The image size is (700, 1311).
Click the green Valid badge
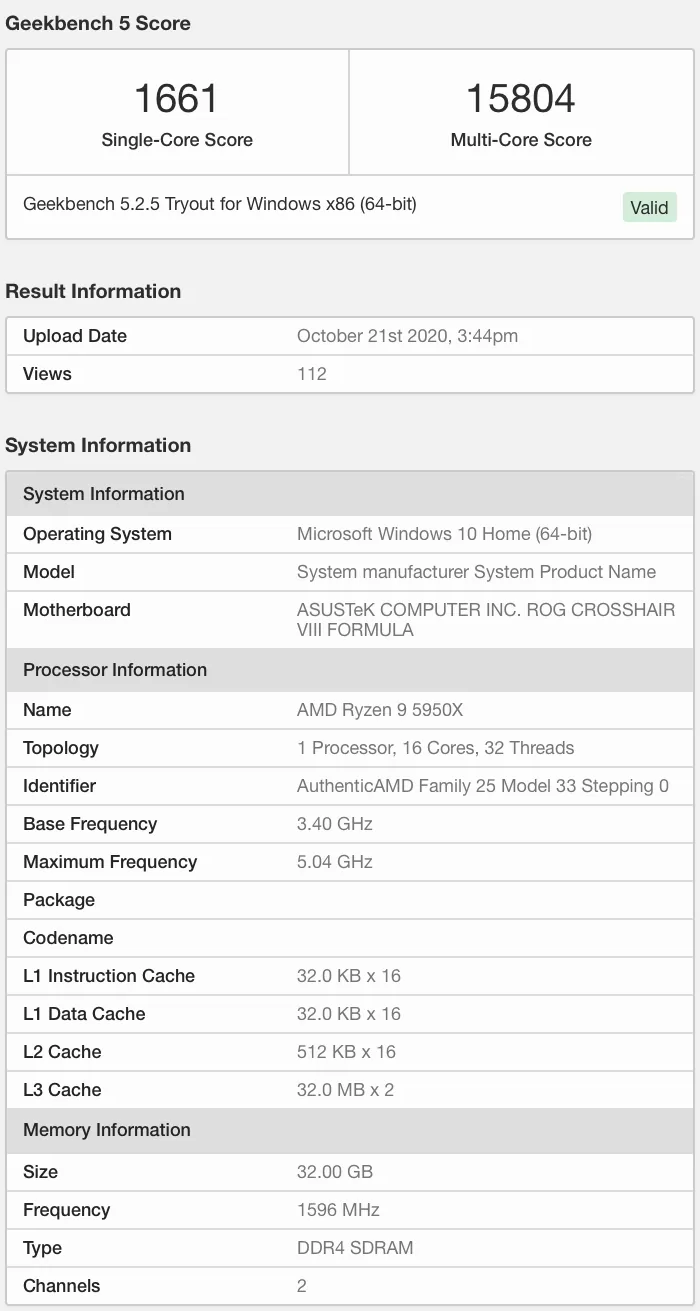coord(649,208)
